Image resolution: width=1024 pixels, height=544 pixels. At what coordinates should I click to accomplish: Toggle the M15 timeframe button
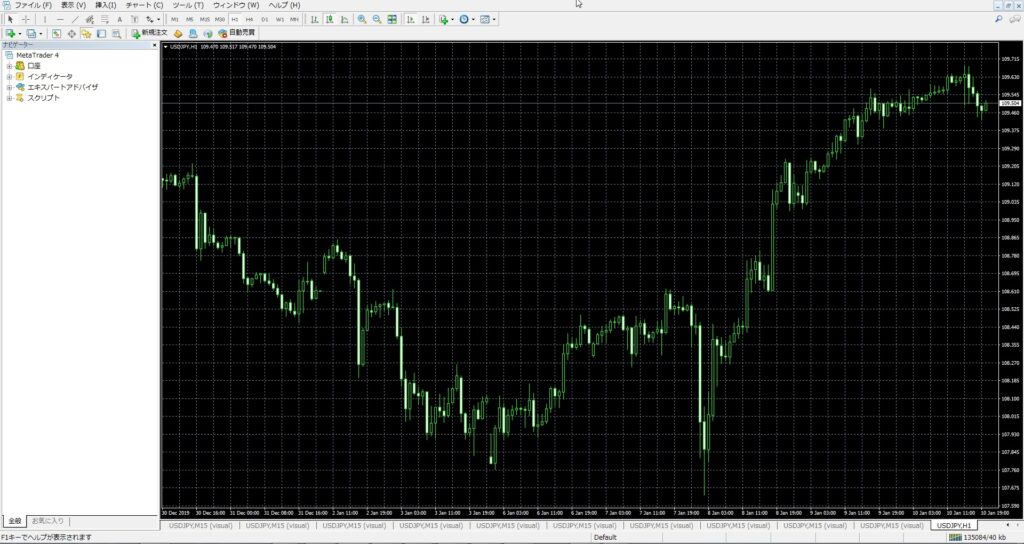[205, 20]
